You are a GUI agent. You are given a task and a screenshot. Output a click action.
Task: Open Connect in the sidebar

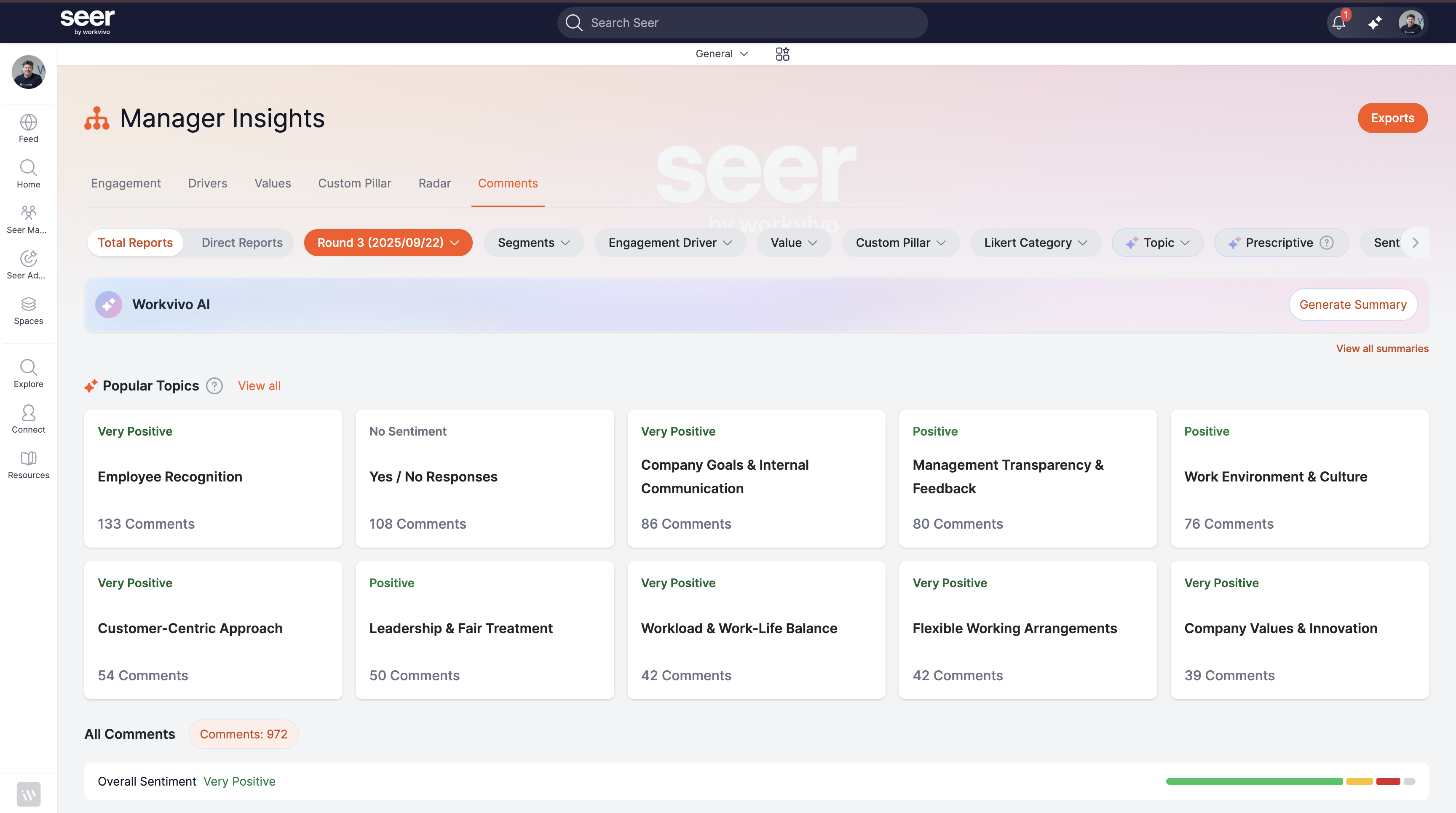(x=28, y=419)
